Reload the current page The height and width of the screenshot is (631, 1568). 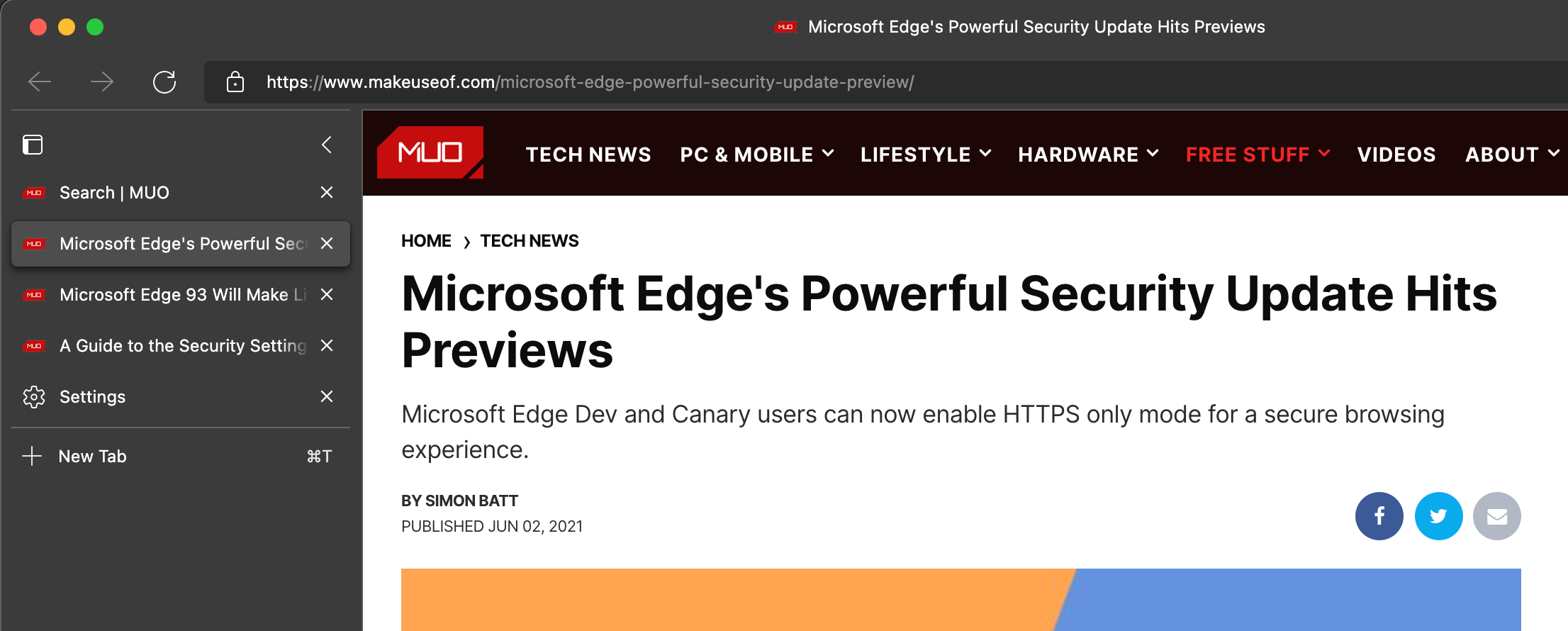tap(164, 82)
